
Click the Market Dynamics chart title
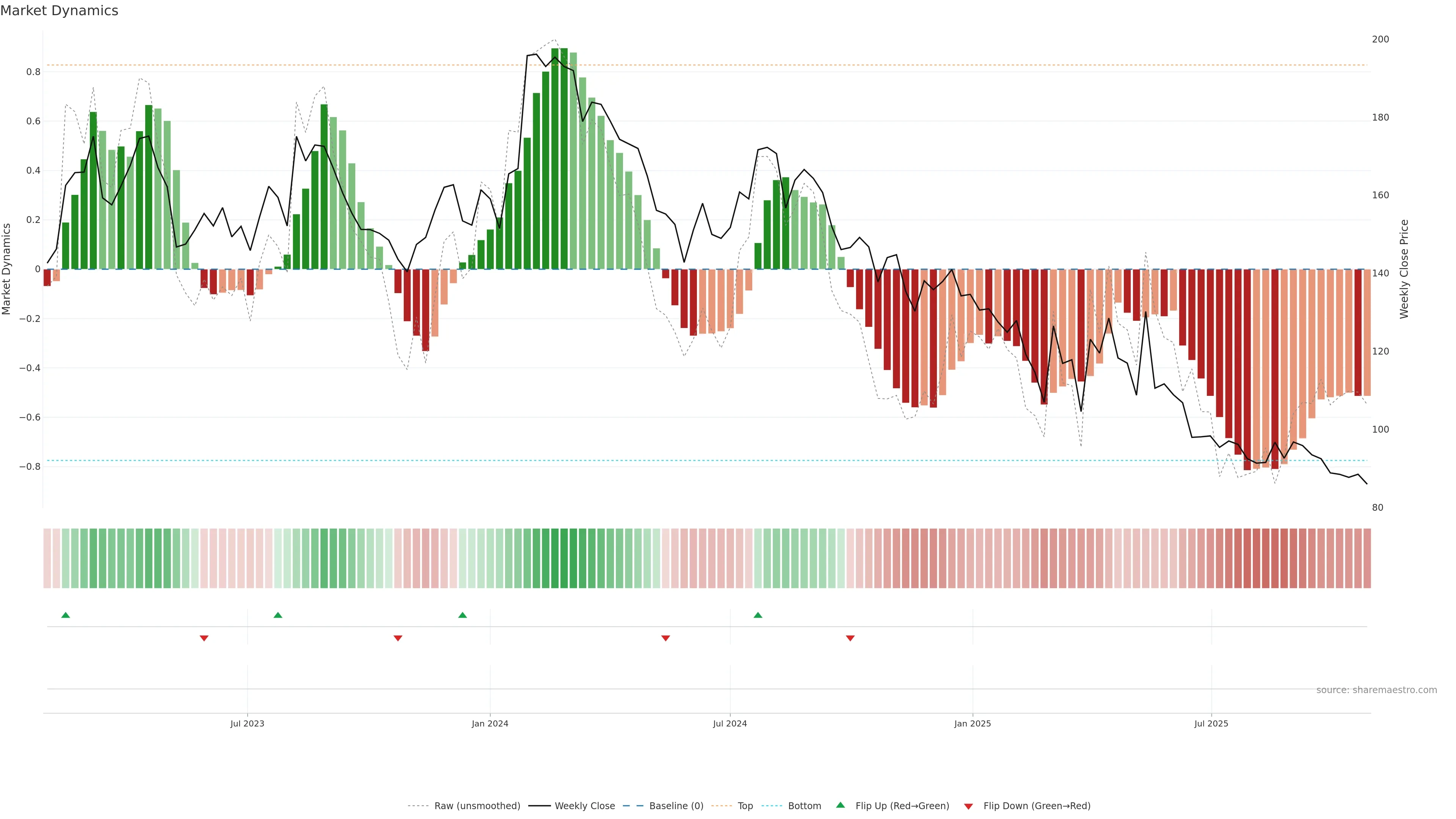click(60, 11)
